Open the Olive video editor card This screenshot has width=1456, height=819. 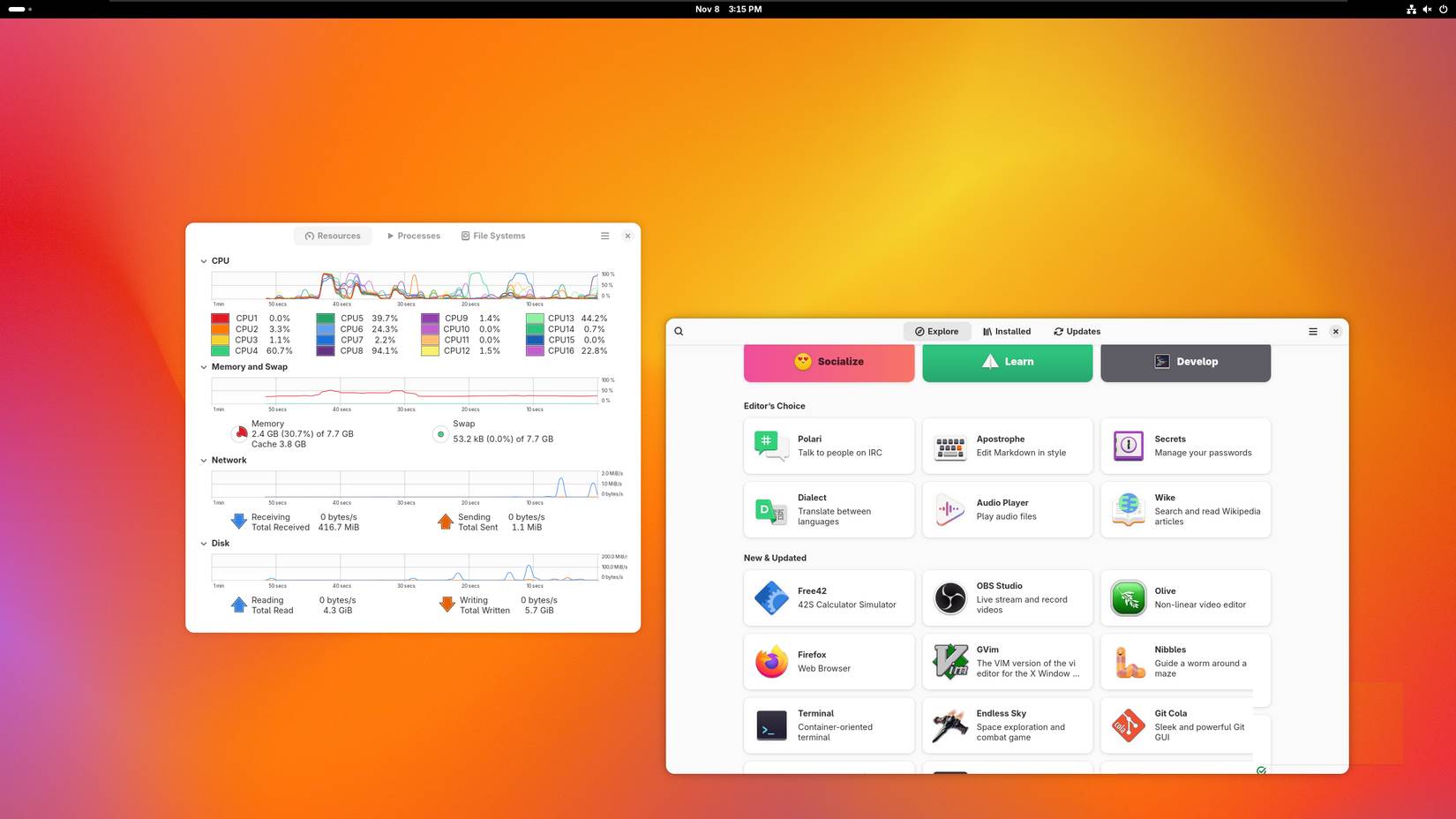(1185, 597)
